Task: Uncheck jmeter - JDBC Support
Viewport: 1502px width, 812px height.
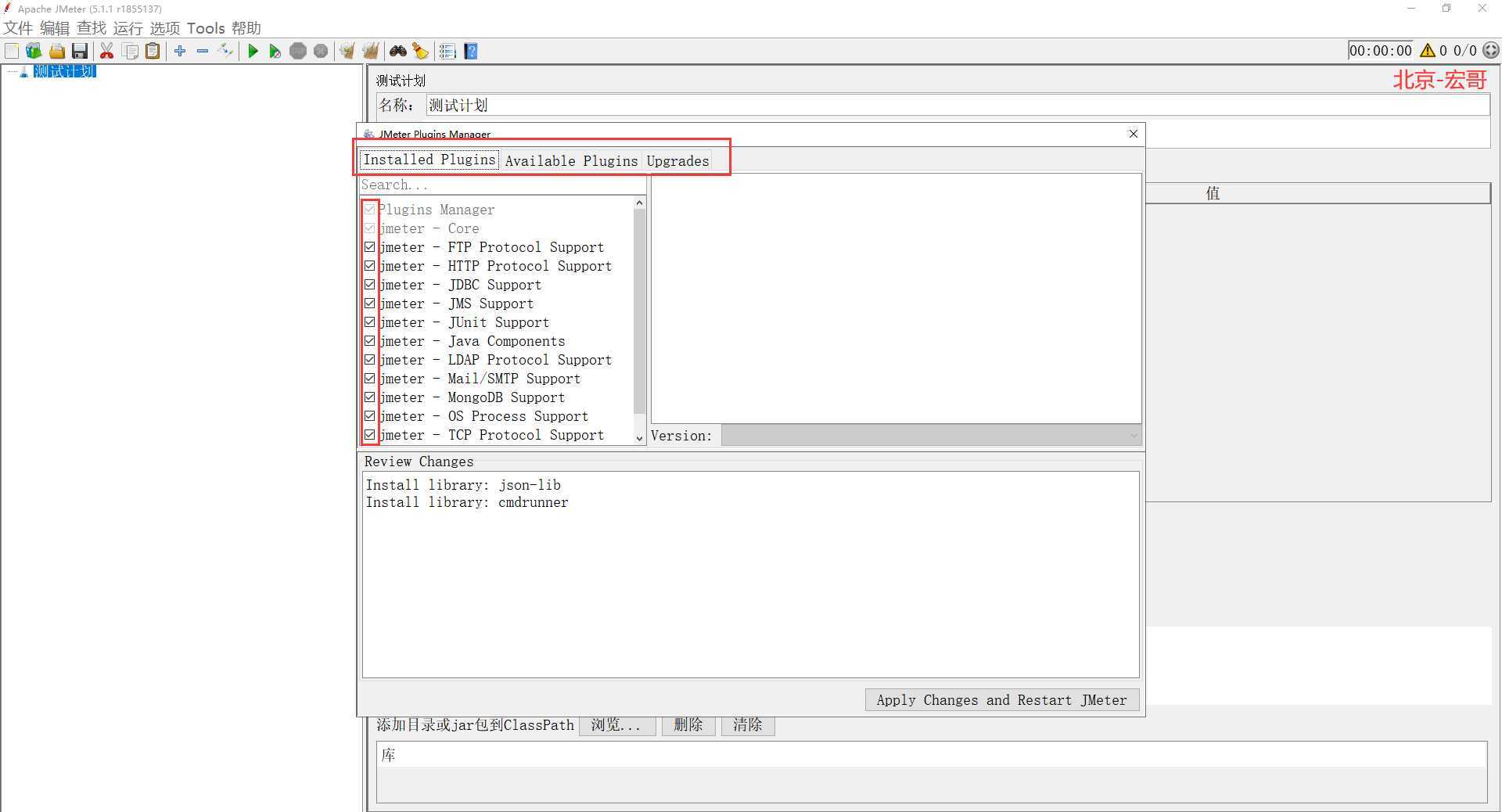Action: click(x=369, y=285)
